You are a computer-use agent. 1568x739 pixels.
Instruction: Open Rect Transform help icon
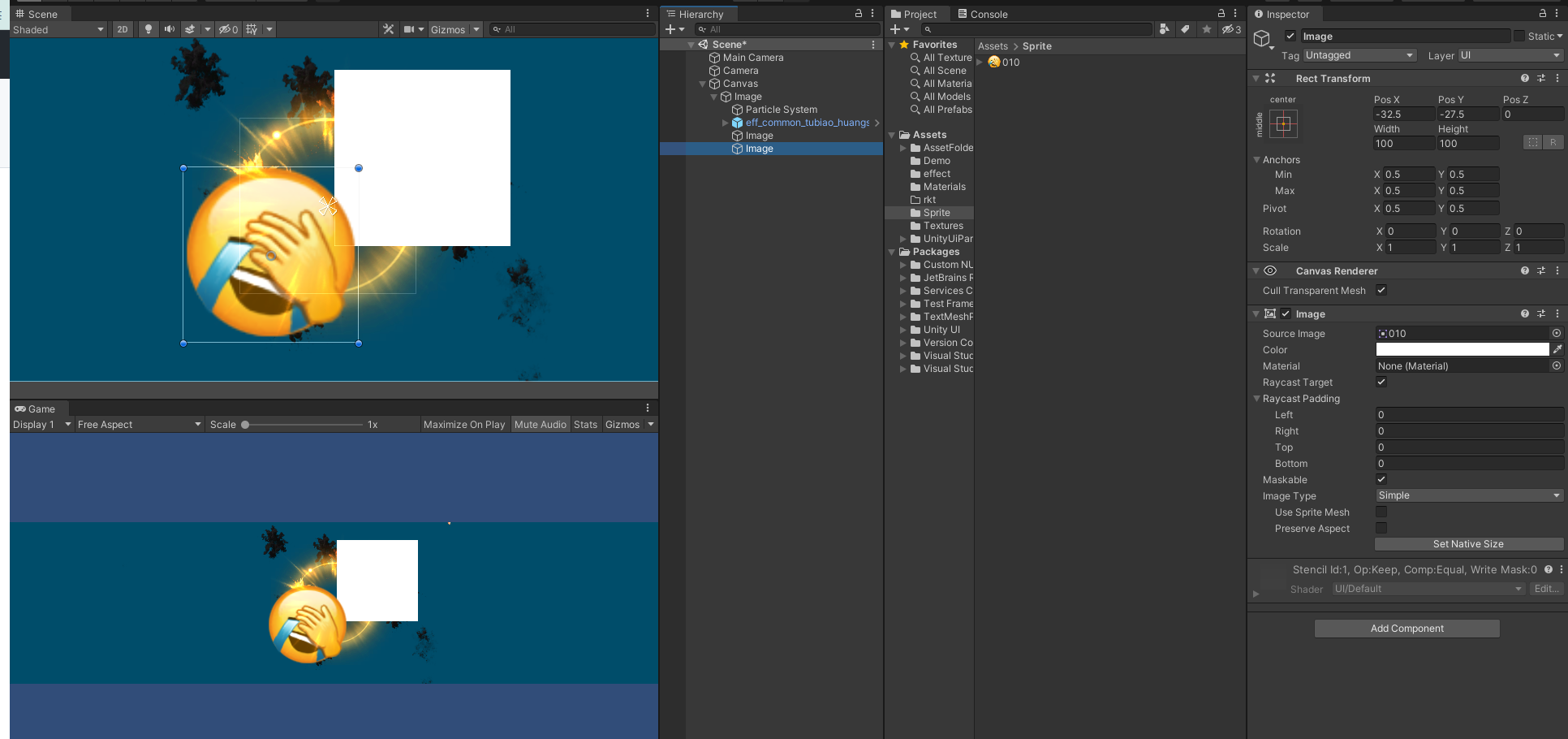[1525, 79]
